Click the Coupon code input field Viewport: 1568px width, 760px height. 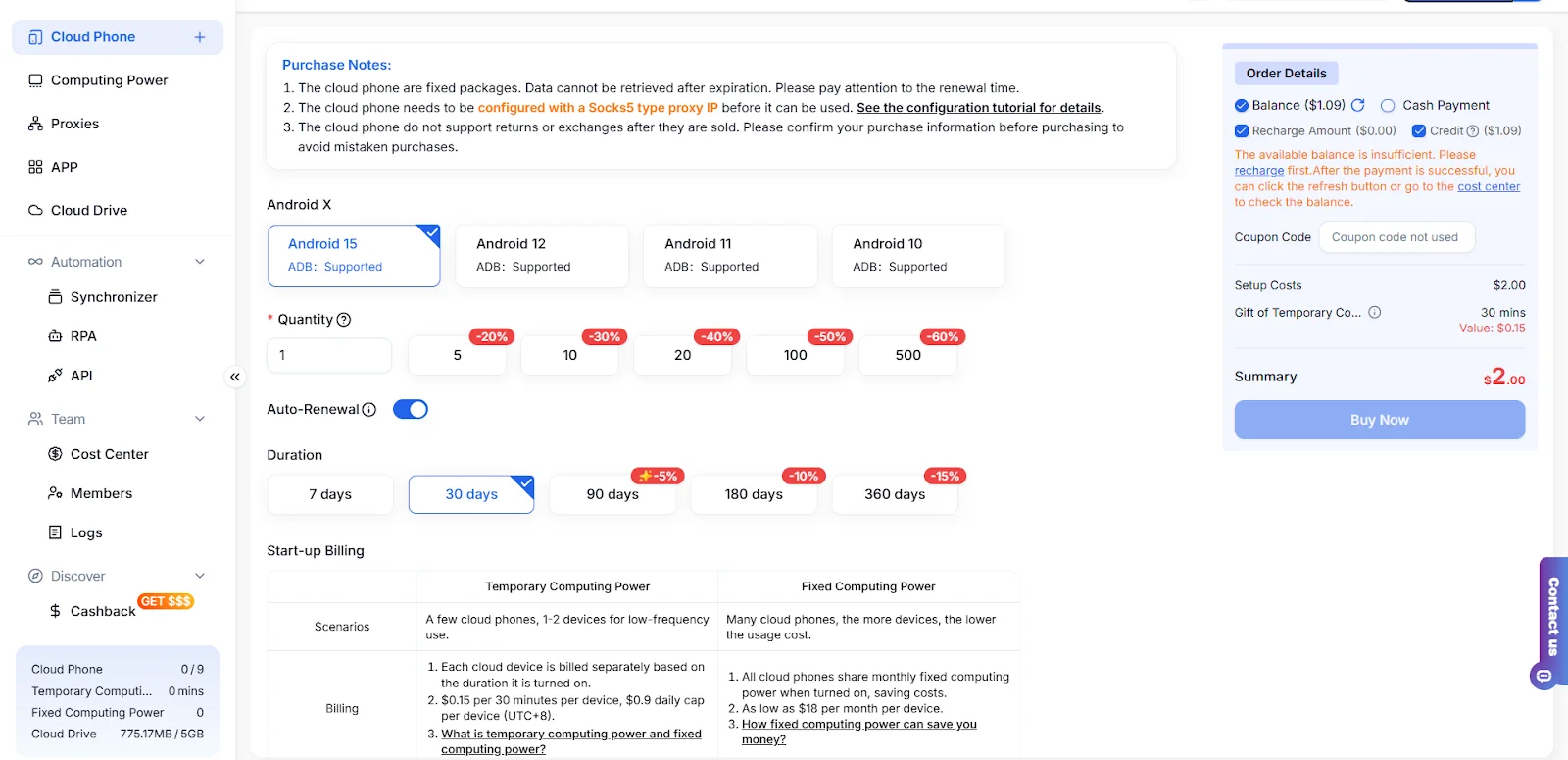click(1396, 237)
